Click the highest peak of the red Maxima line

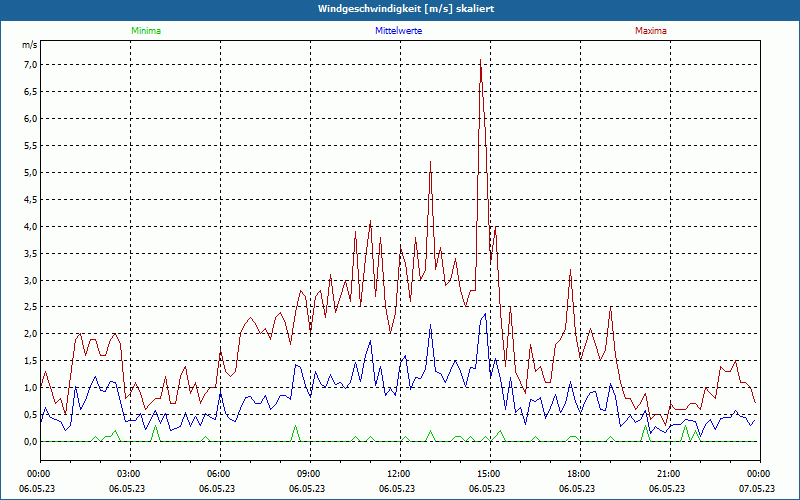click(x=480, y=60)
